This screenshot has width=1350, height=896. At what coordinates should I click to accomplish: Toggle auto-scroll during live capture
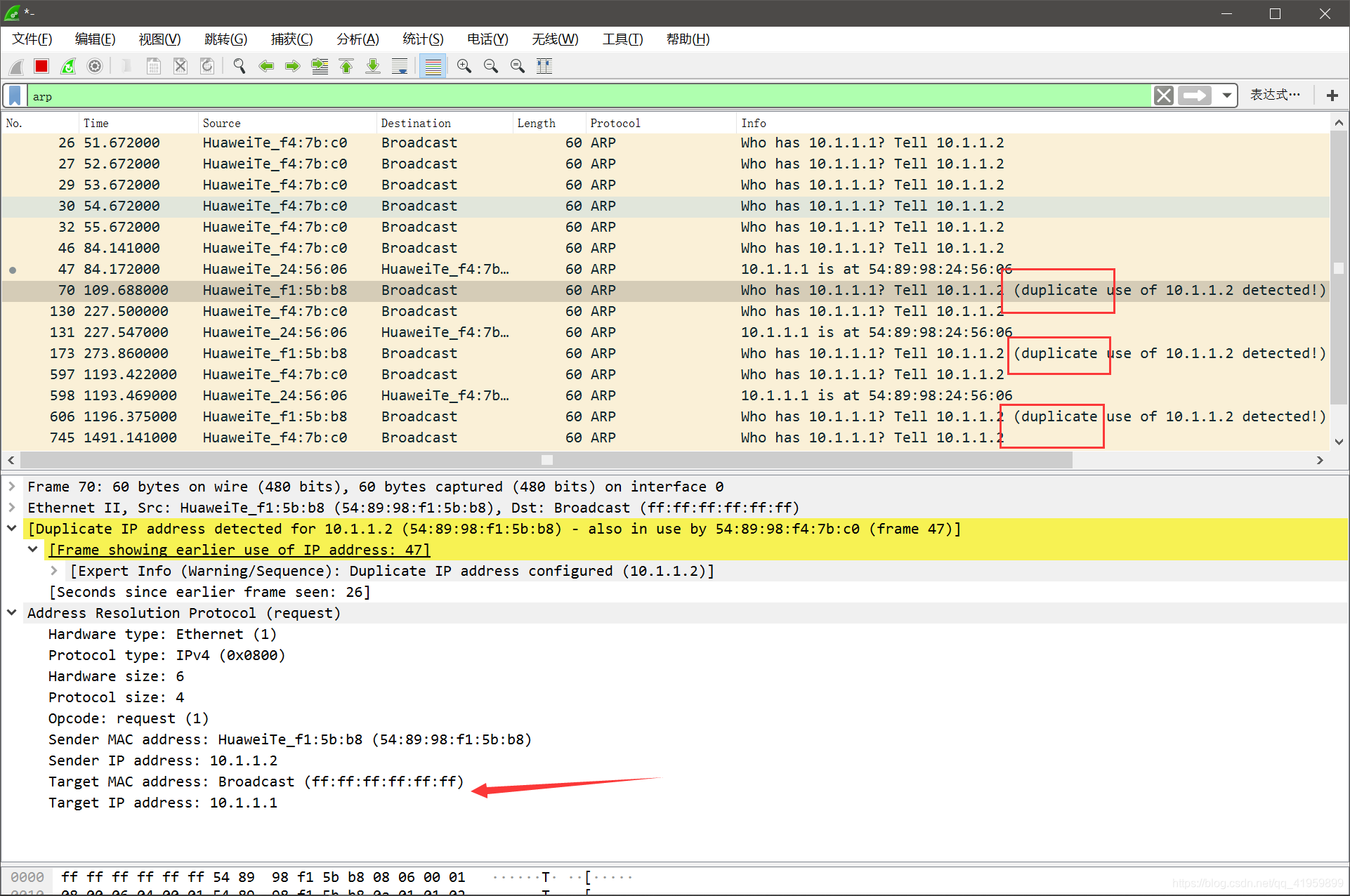(x=400, y=66)
